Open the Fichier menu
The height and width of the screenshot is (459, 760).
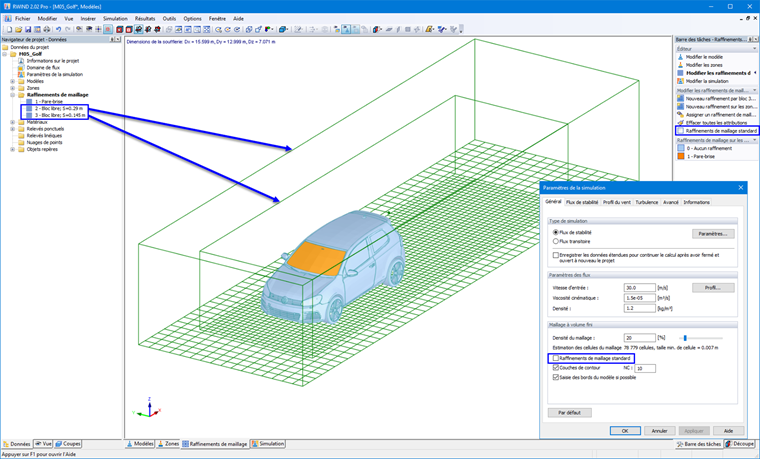(x=22, y=18)
